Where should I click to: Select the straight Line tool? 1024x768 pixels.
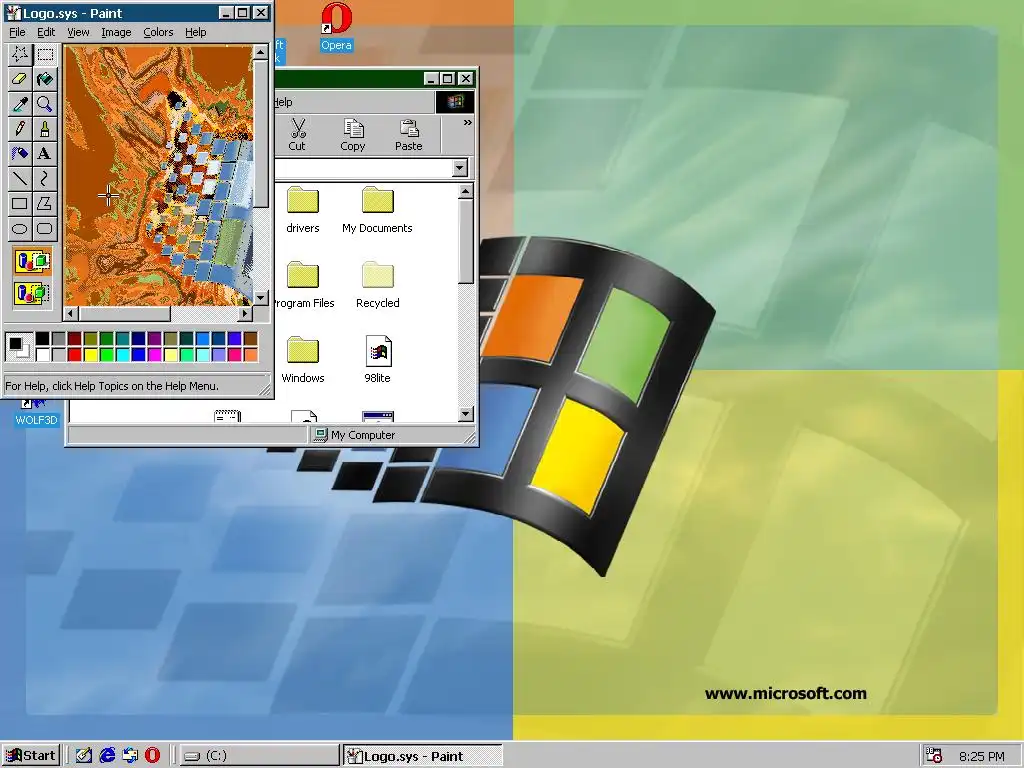tap(20, 178)
